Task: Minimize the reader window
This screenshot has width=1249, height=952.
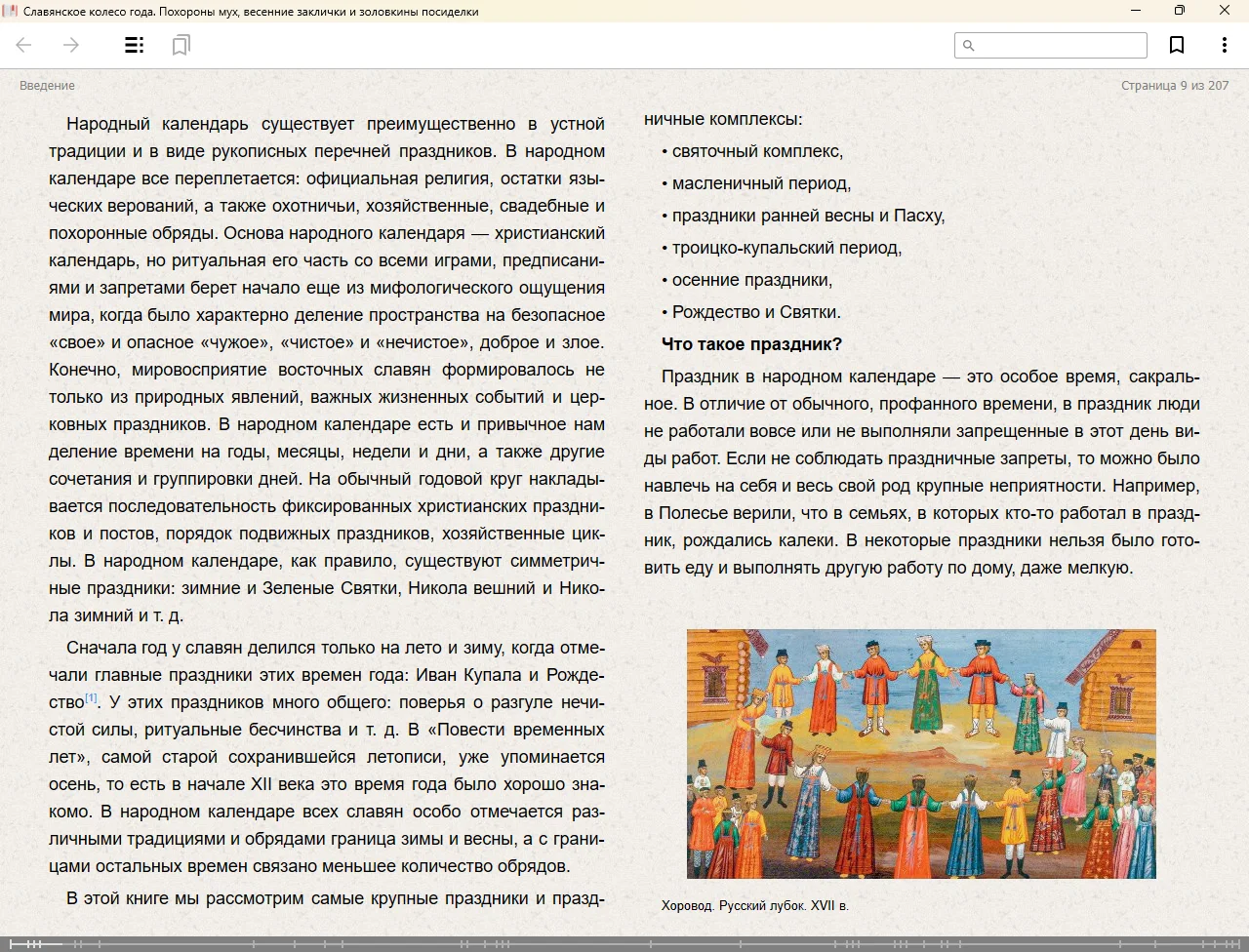Action: coord(1136,11)
